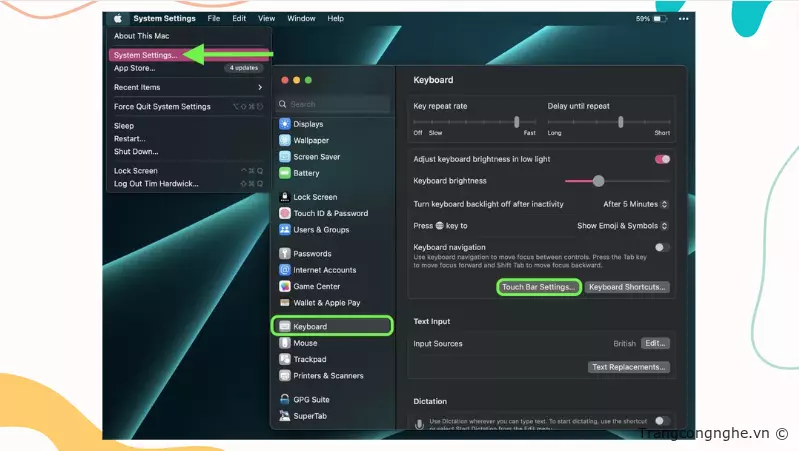Select the Wallpaper sidebar icon
This screenshot has width=799, height=451.
[285, 140]
